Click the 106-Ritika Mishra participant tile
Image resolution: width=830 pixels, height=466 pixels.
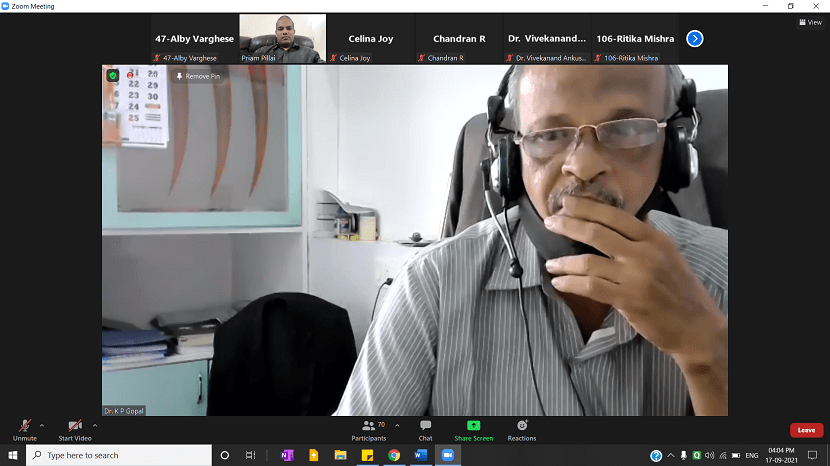(640, 39)
